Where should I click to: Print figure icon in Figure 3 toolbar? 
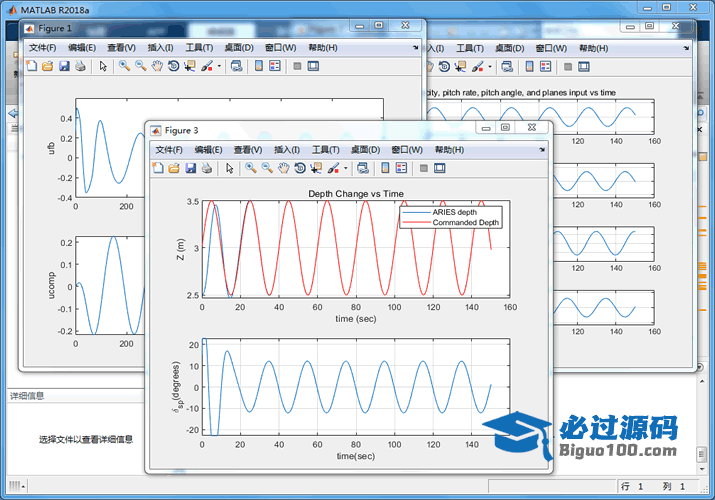coord(207,168)
